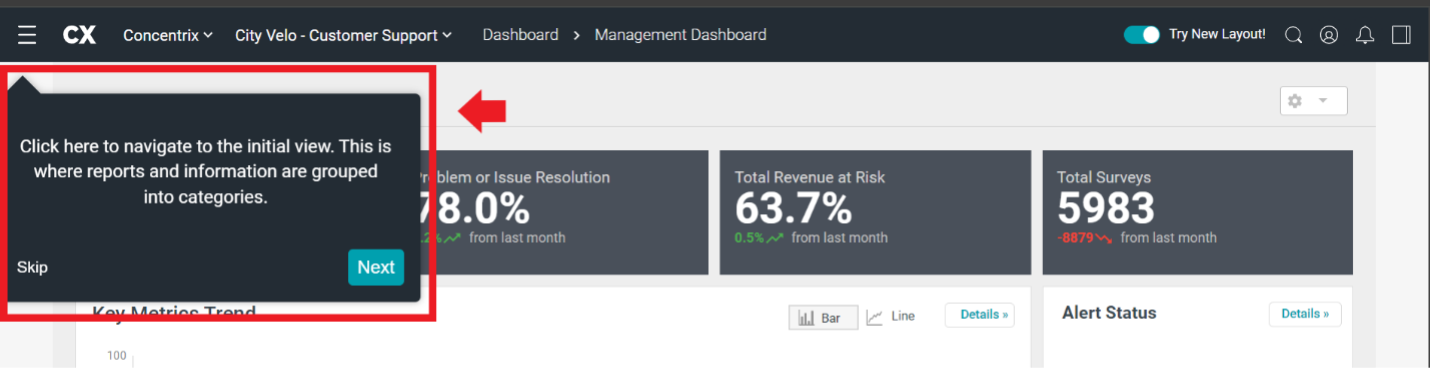The height and width of the screenshot is (372, 1430).
Task: Open the dashboard settings gear
Action: (1296, 101)
